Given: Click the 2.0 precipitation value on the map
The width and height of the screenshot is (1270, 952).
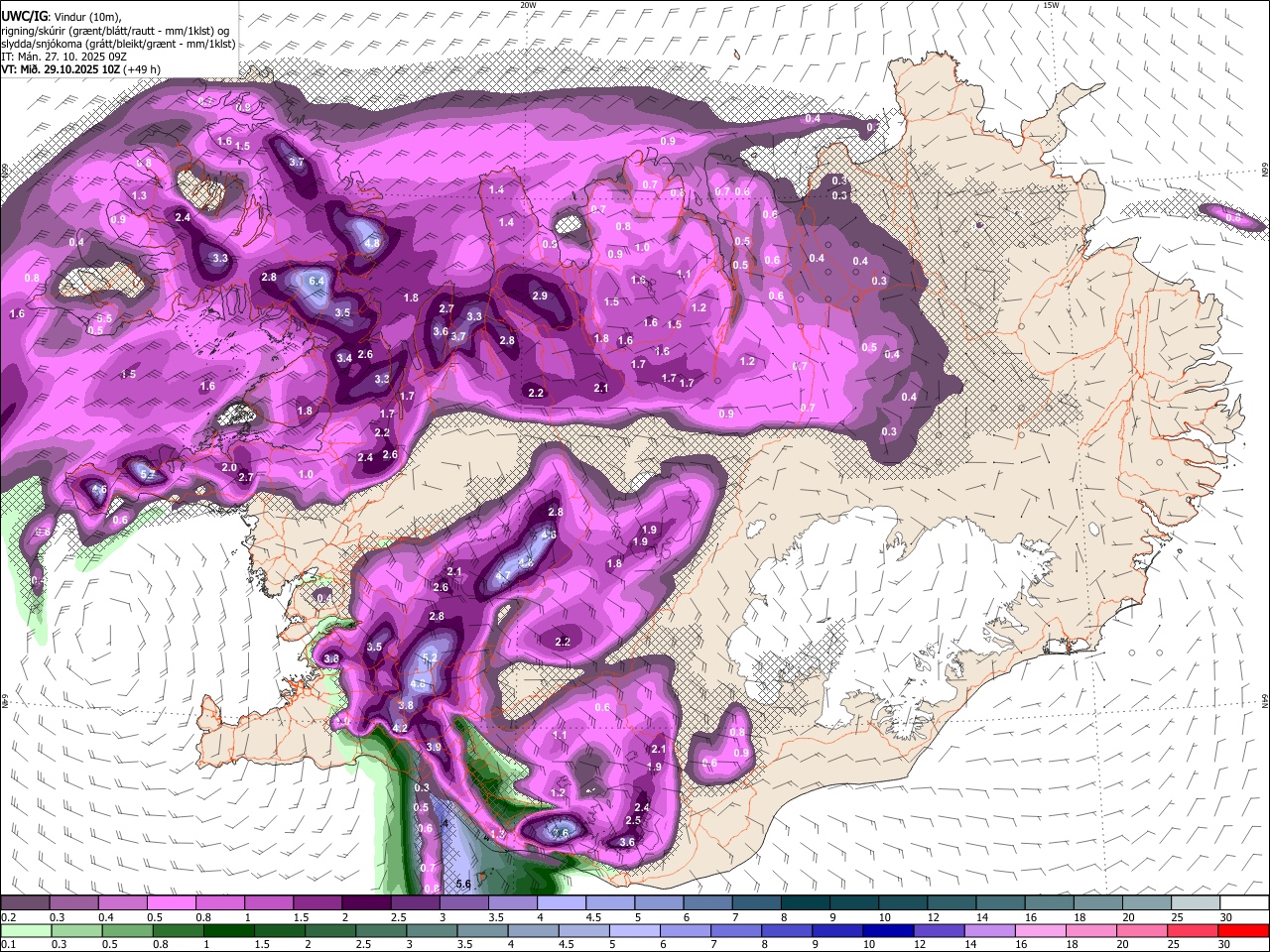Looking at the screenshot, I should (229, 468).
